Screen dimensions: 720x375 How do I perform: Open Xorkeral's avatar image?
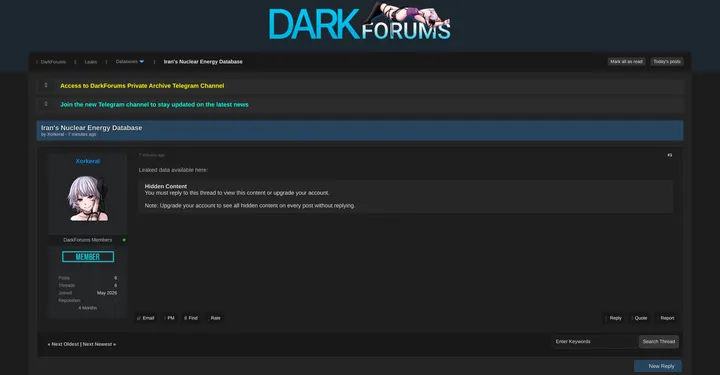88,198
